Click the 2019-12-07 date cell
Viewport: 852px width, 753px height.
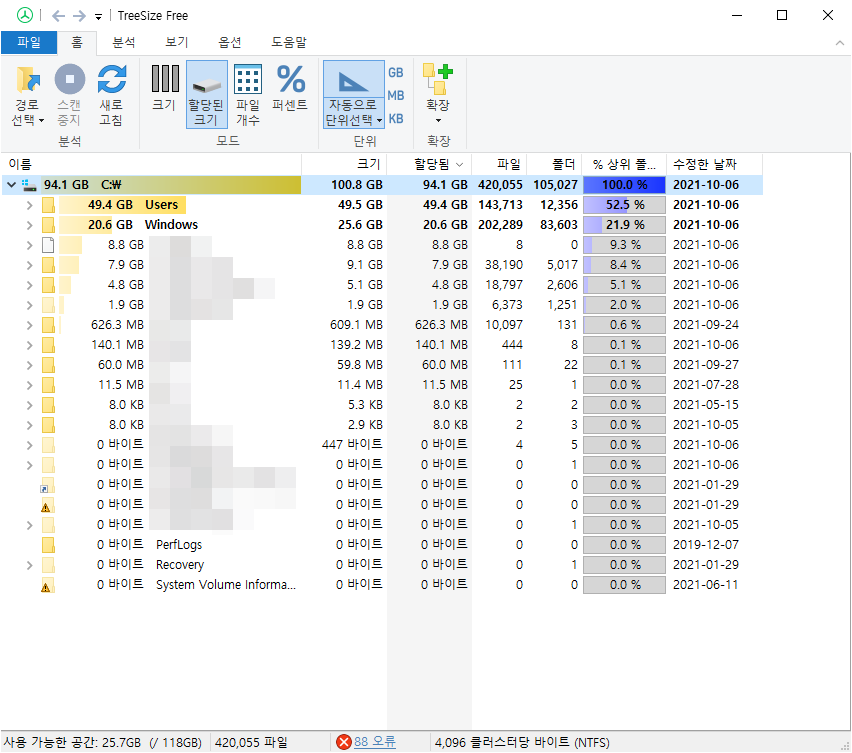pyautogui.click(x=706, y=544)
